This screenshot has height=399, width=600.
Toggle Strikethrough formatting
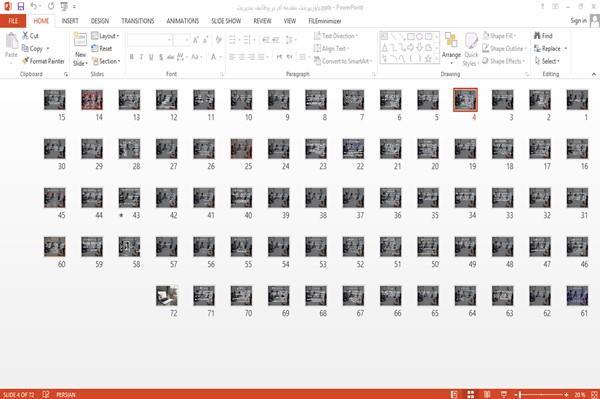coord(171,57)
